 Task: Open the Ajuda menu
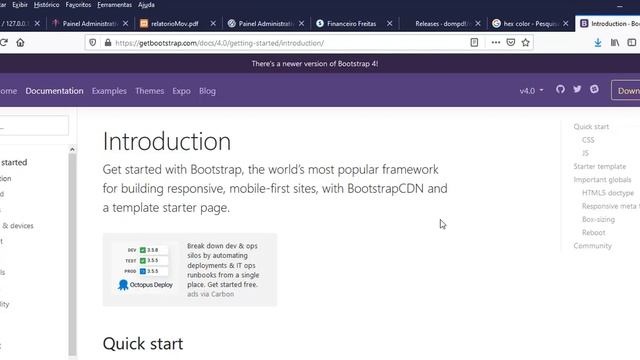pos(146,5)
